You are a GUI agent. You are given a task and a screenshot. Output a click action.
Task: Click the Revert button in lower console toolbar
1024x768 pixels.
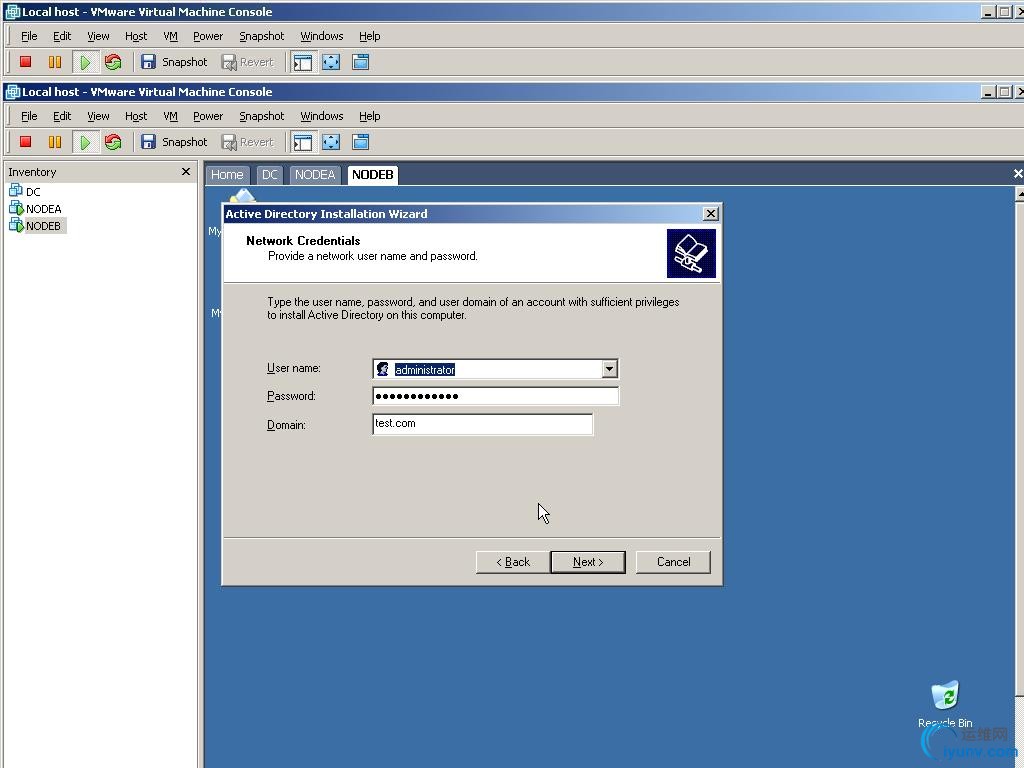248,142
